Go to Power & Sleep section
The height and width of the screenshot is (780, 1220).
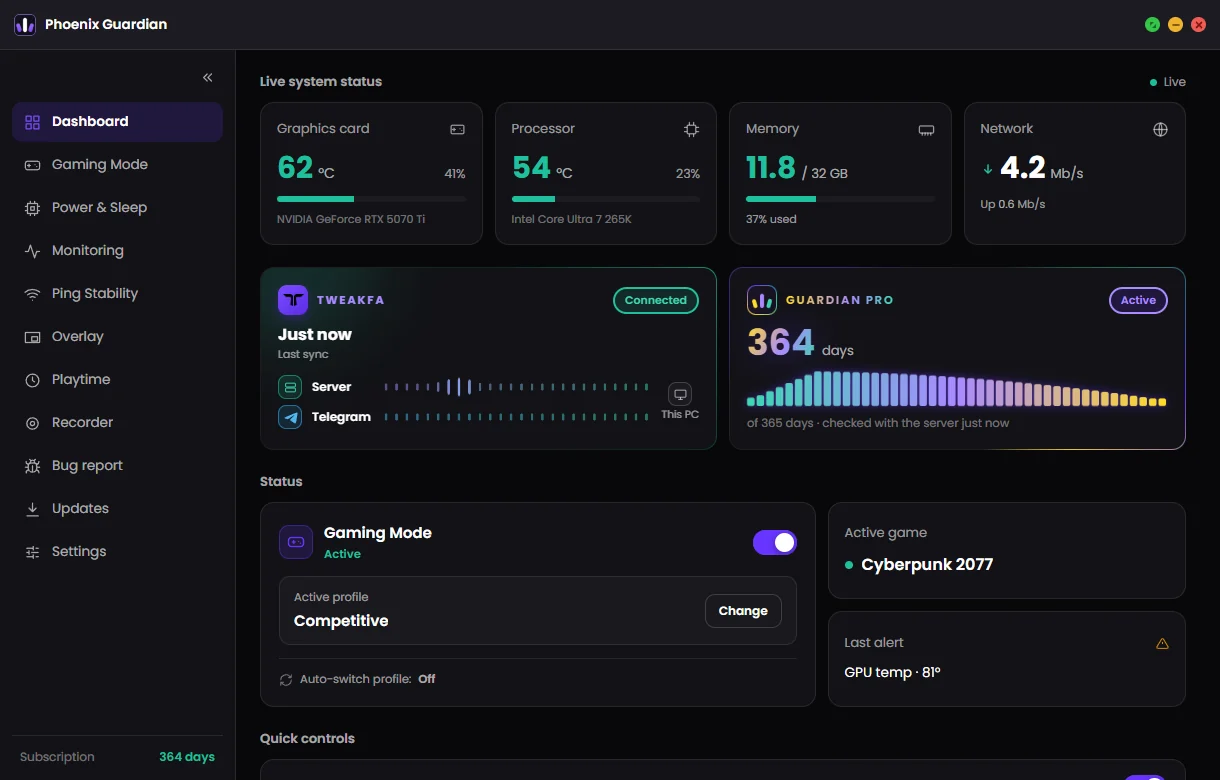(117, 208)
